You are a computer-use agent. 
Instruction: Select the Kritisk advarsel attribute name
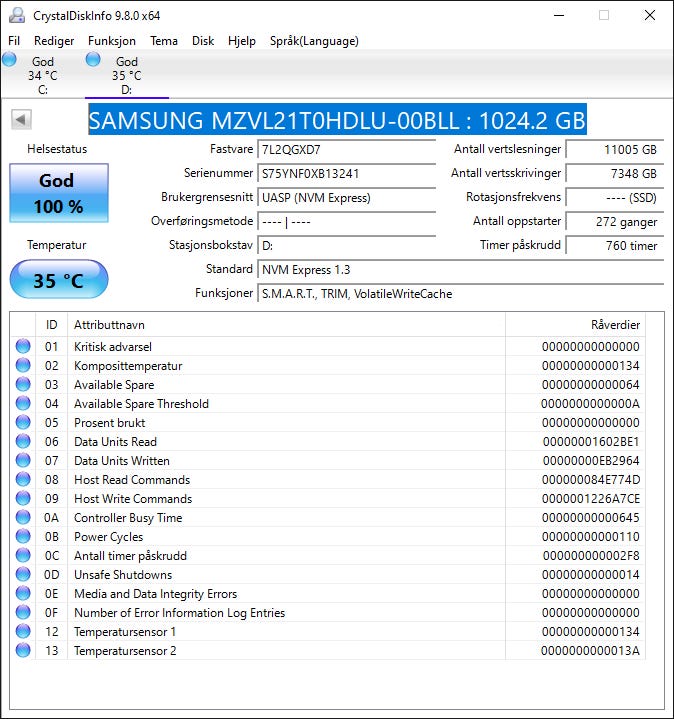(x=113, y=347)
